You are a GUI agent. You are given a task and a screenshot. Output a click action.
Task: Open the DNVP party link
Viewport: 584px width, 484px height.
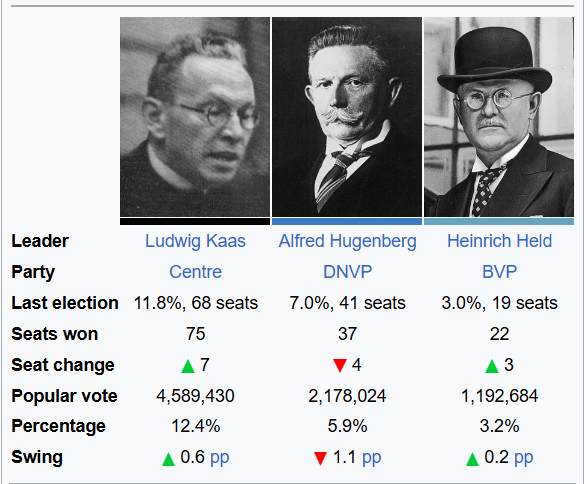click(347, 272)
